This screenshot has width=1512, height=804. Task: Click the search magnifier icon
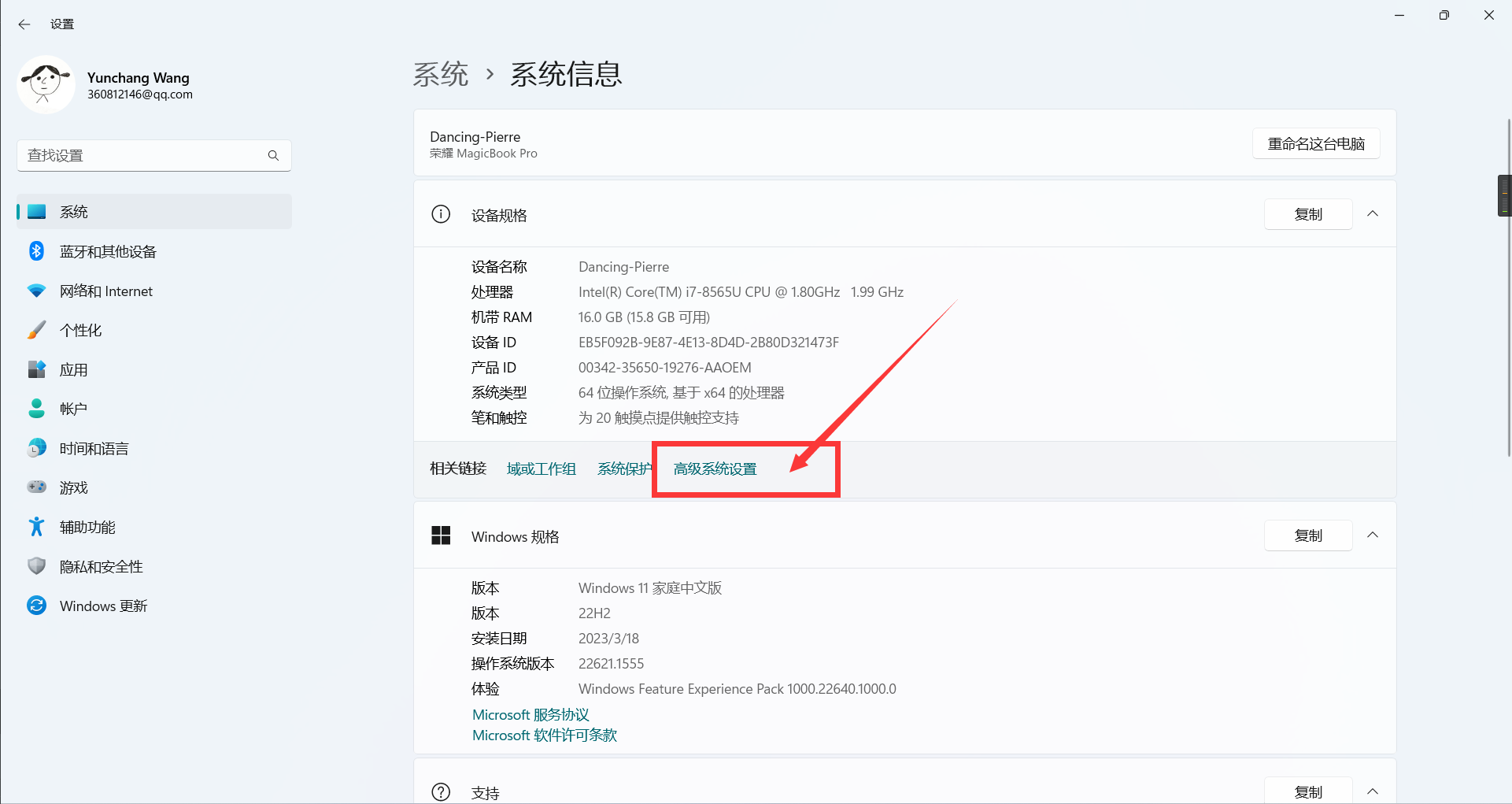tap(273, 156)
